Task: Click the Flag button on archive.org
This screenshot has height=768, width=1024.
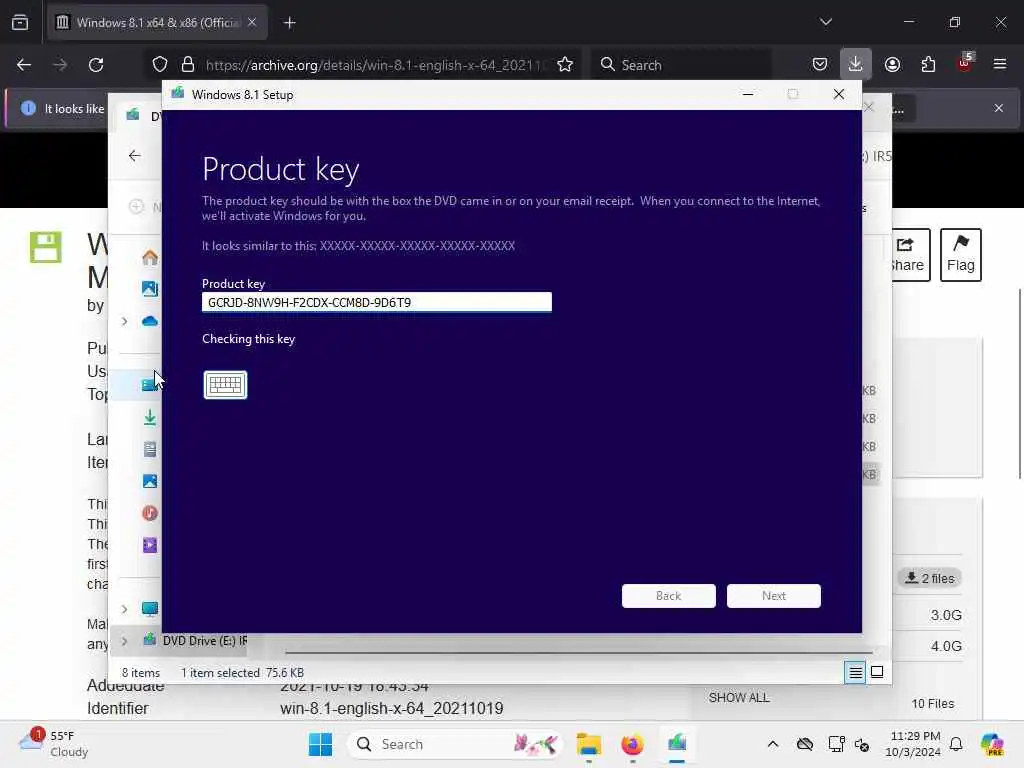Action: pyautogui.click(x=960, y=255)
